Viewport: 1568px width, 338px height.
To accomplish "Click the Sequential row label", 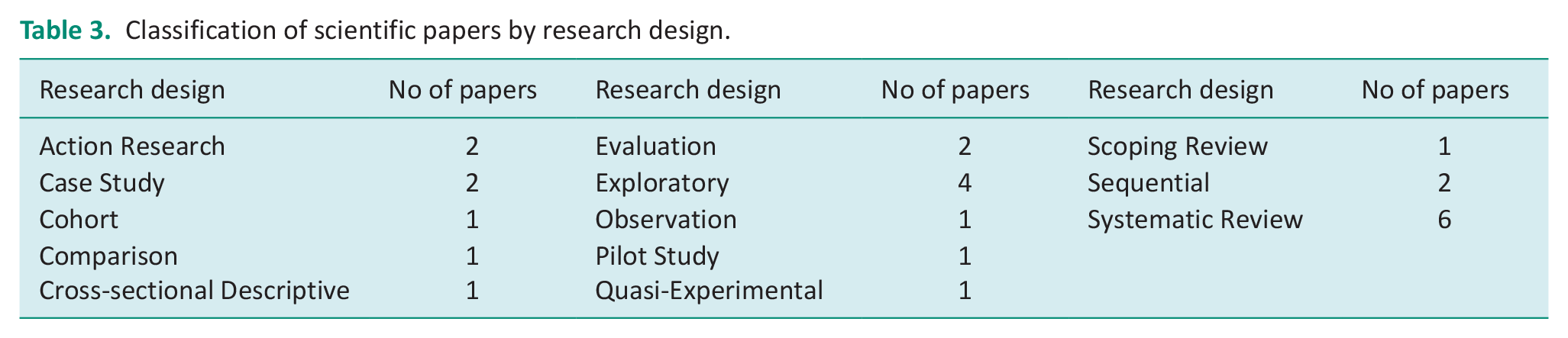I will 1149,183.
